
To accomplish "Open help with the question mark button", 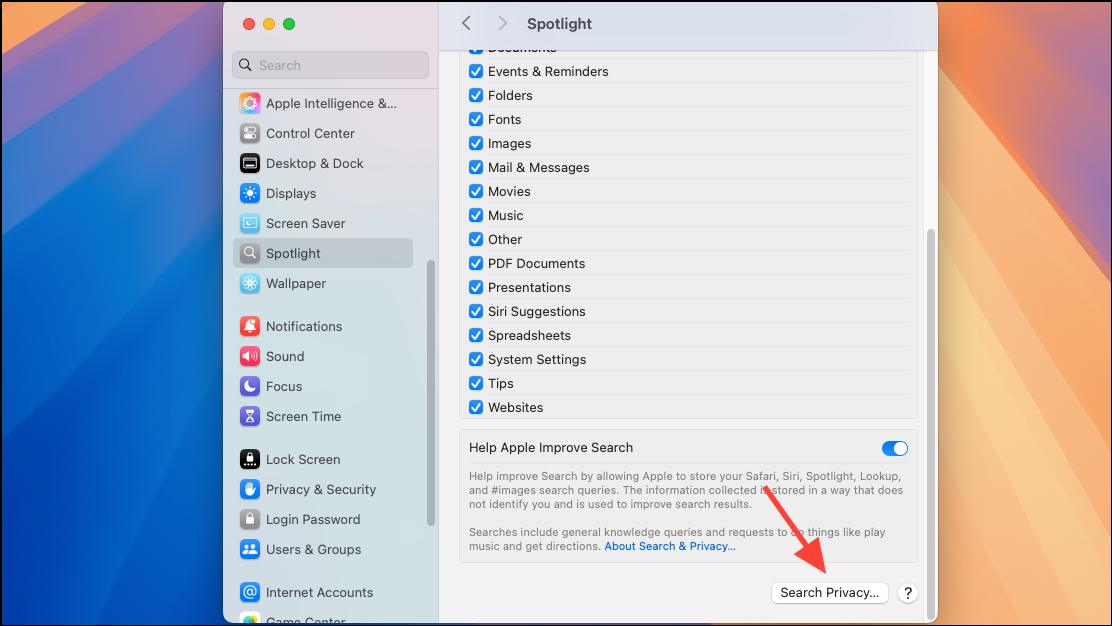I will 908,593.
